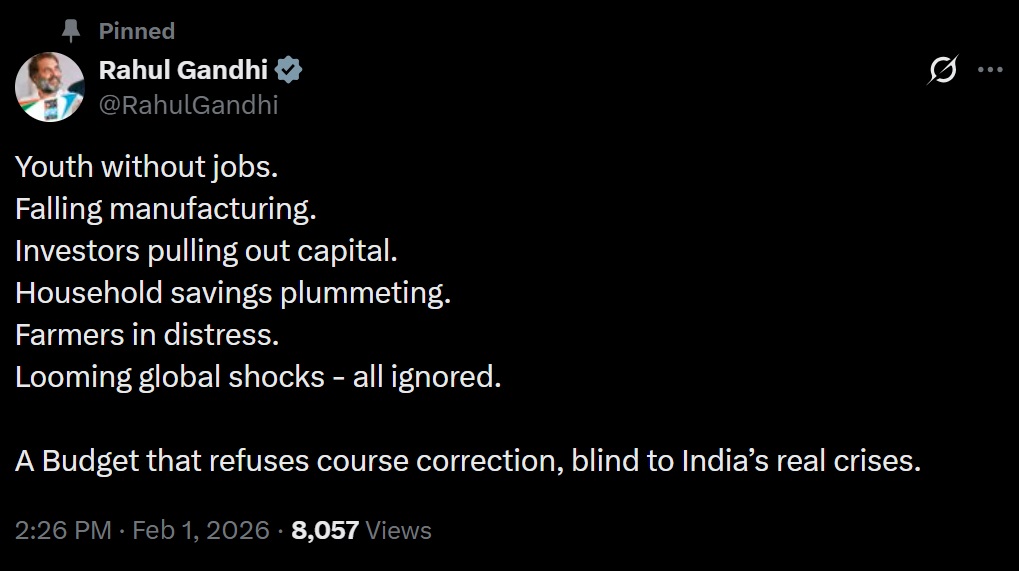This screenshot has width=1019, height=571.
Task: Click the blue verified badge
Action: pos(290,70)
